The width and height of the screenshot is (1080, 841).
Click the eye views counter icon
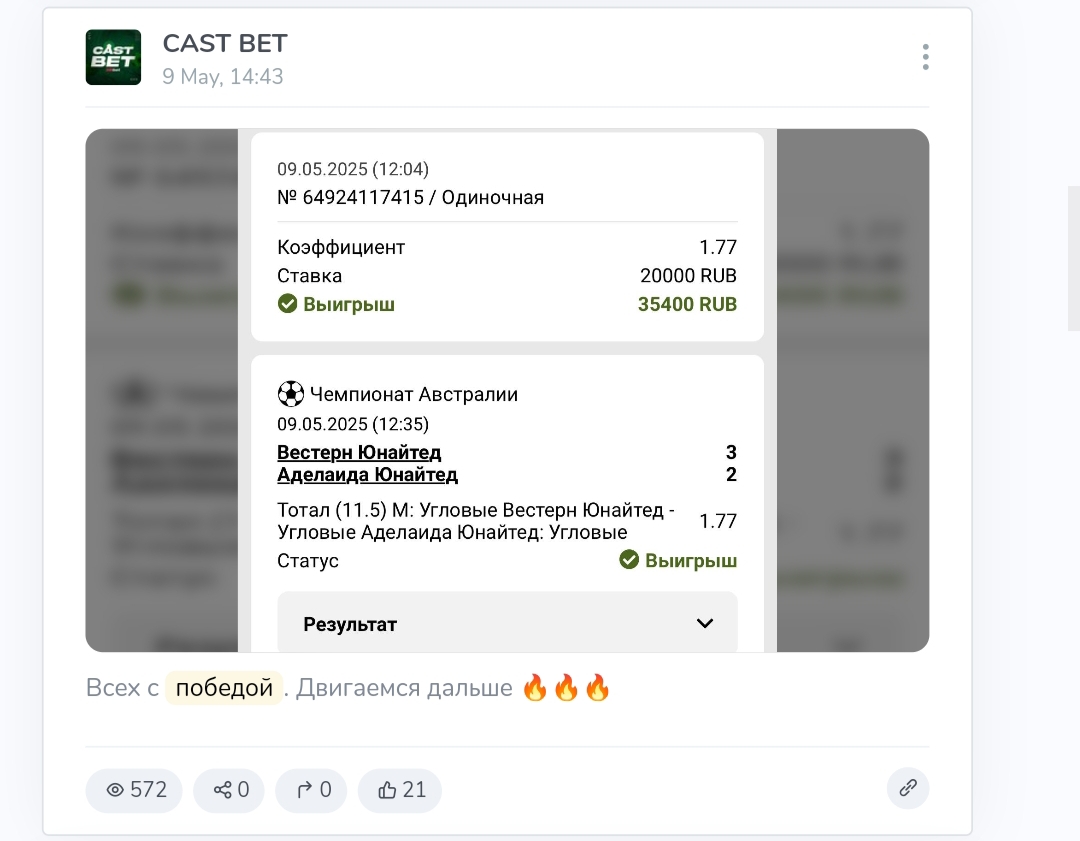[x=115, y=790]
